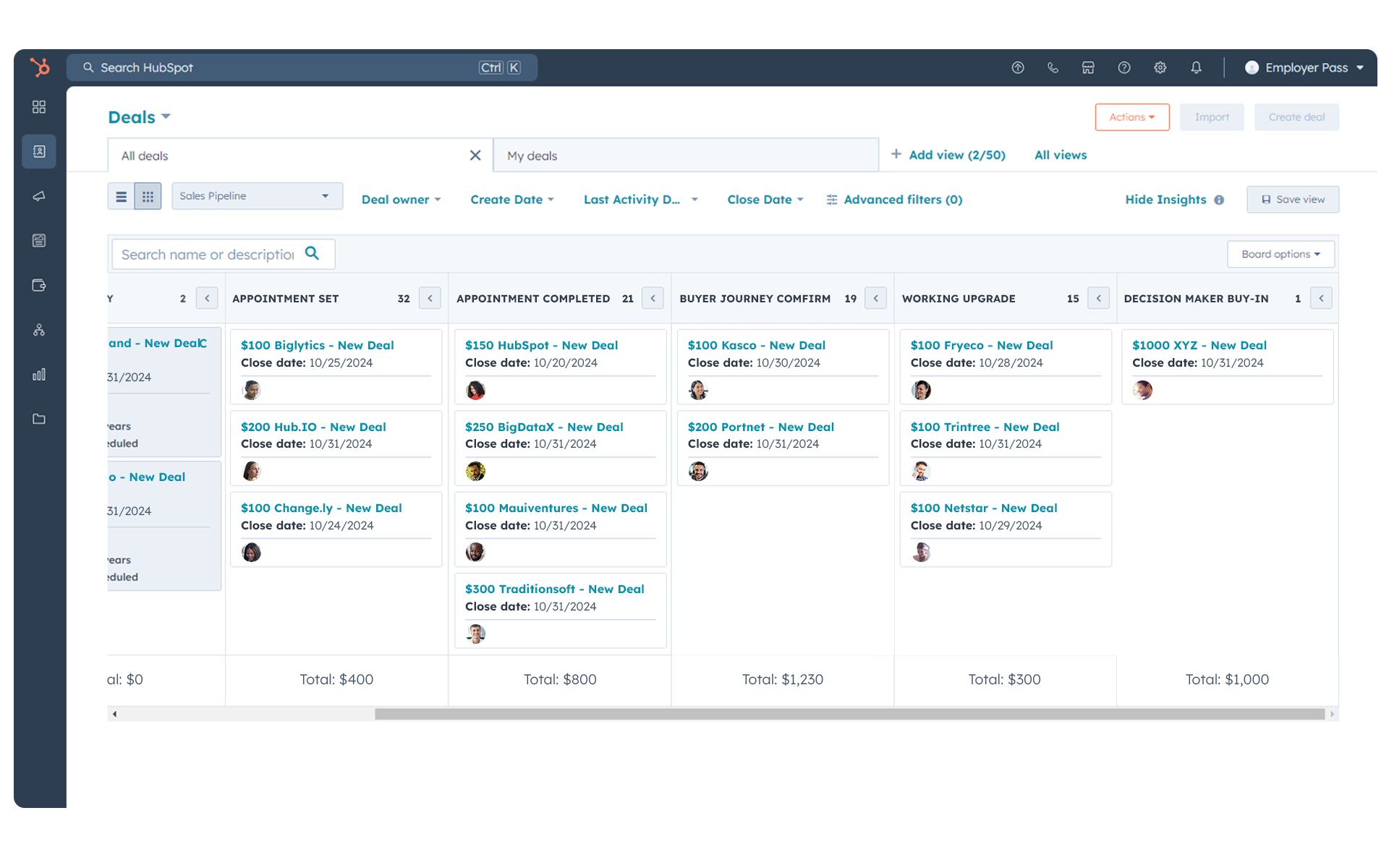Open the dashboard grid icon in sidebar
Screen dimensions: 1389x868
coord(39,107)
